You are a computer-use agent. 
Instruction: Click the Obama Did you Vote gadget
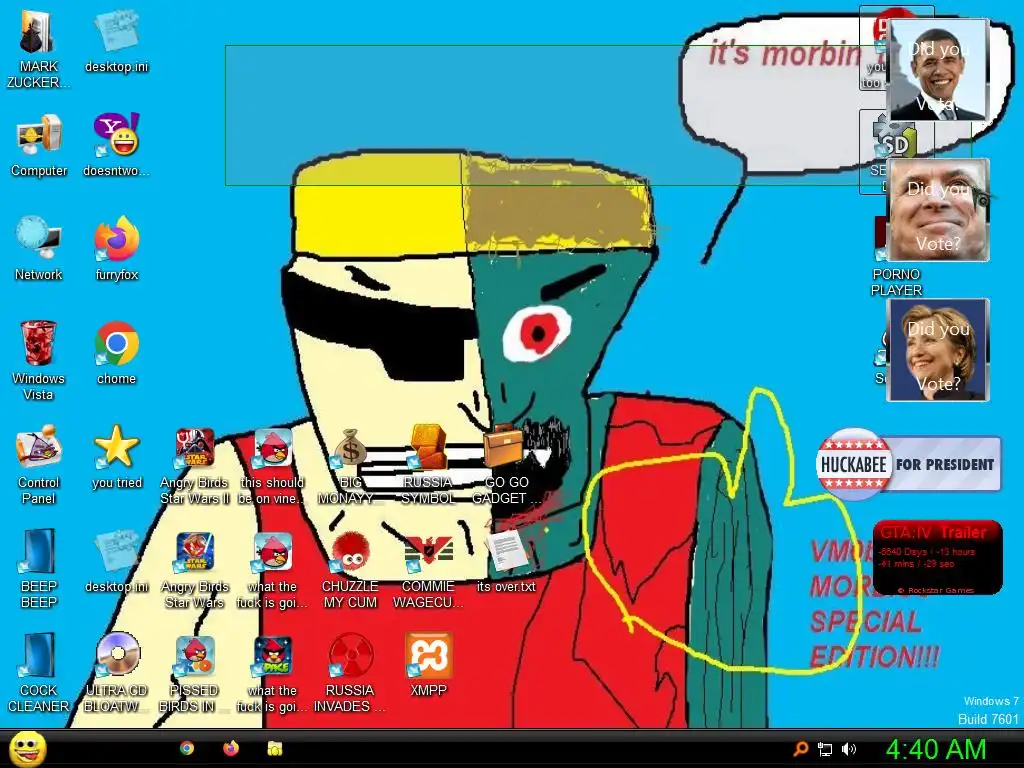938,70
